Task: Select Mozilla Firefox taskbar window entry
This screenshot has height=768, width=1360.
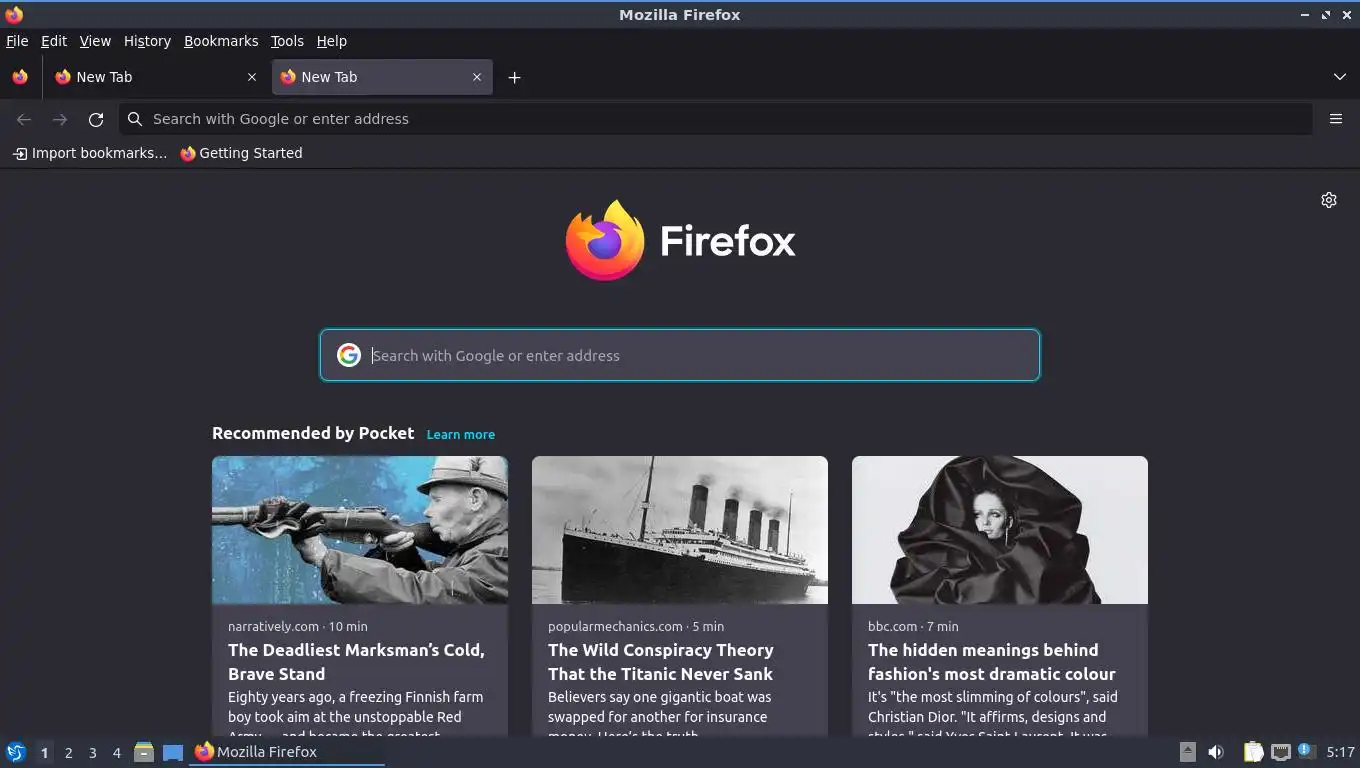Action: click(x=288, y=752)
